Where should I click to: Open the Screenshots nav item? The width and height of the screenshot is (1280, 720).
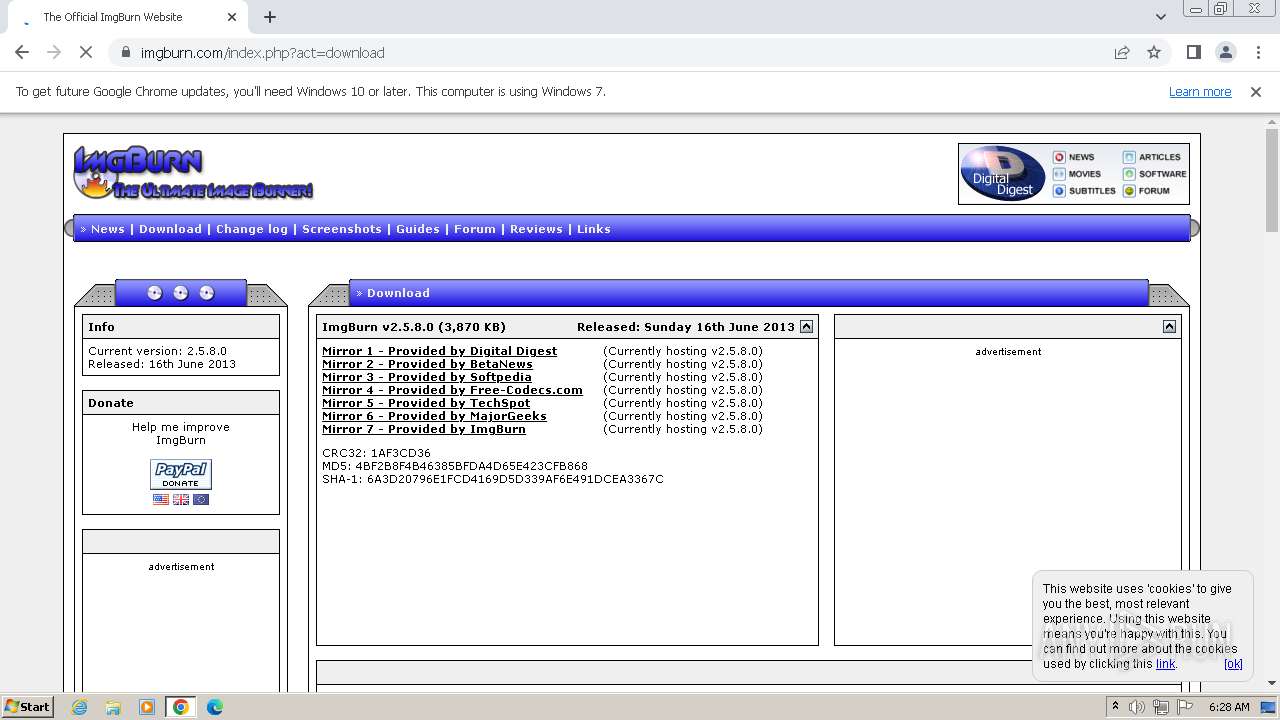pyautogui.click(x=342, y=229)
